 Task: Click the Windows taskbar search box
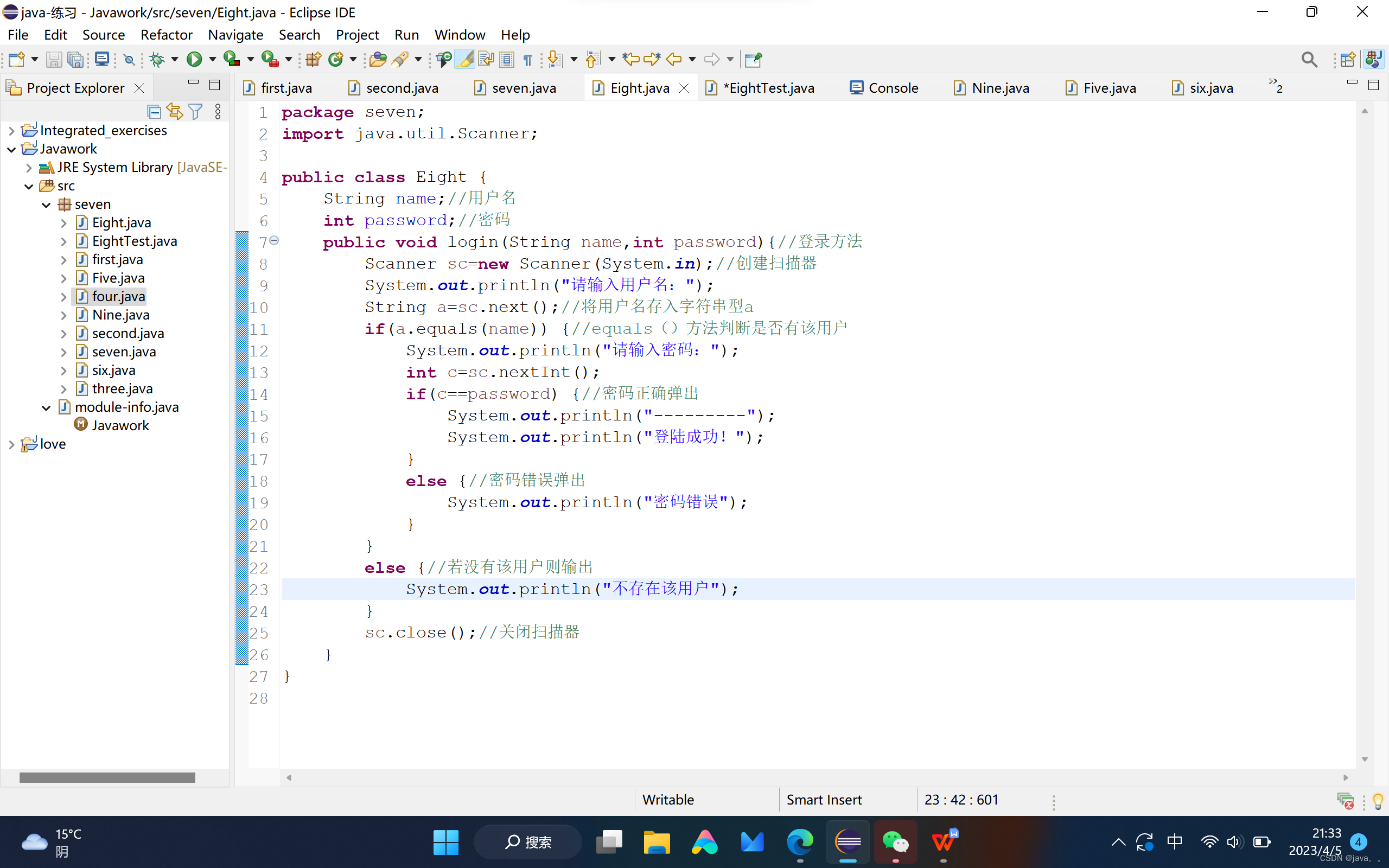(528, 841)
